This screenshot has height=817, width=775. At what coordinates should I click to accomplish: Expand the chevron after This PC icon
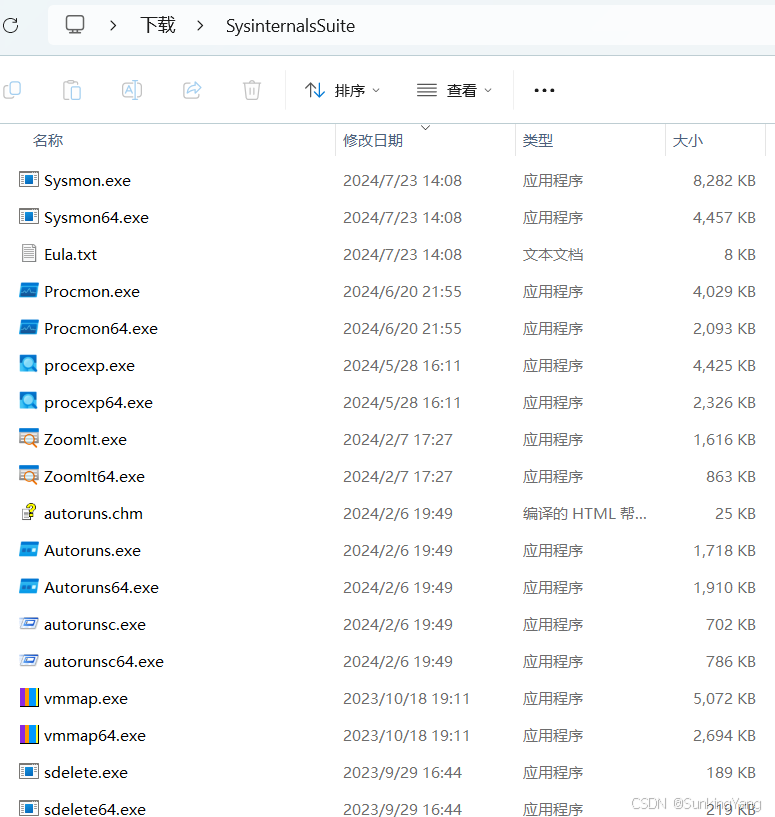pyautogui.click(x=113, y=25)
